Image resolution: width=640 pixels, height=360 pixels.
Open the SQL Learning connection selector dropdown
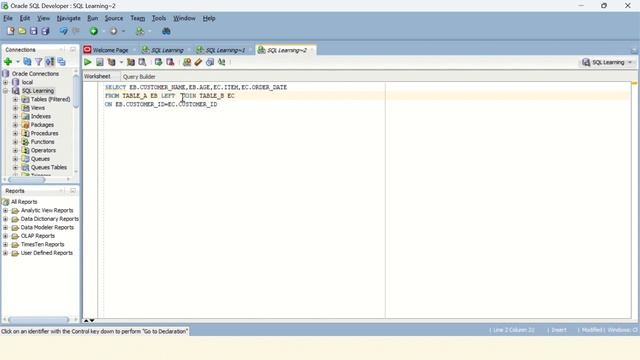coord(630,62)
